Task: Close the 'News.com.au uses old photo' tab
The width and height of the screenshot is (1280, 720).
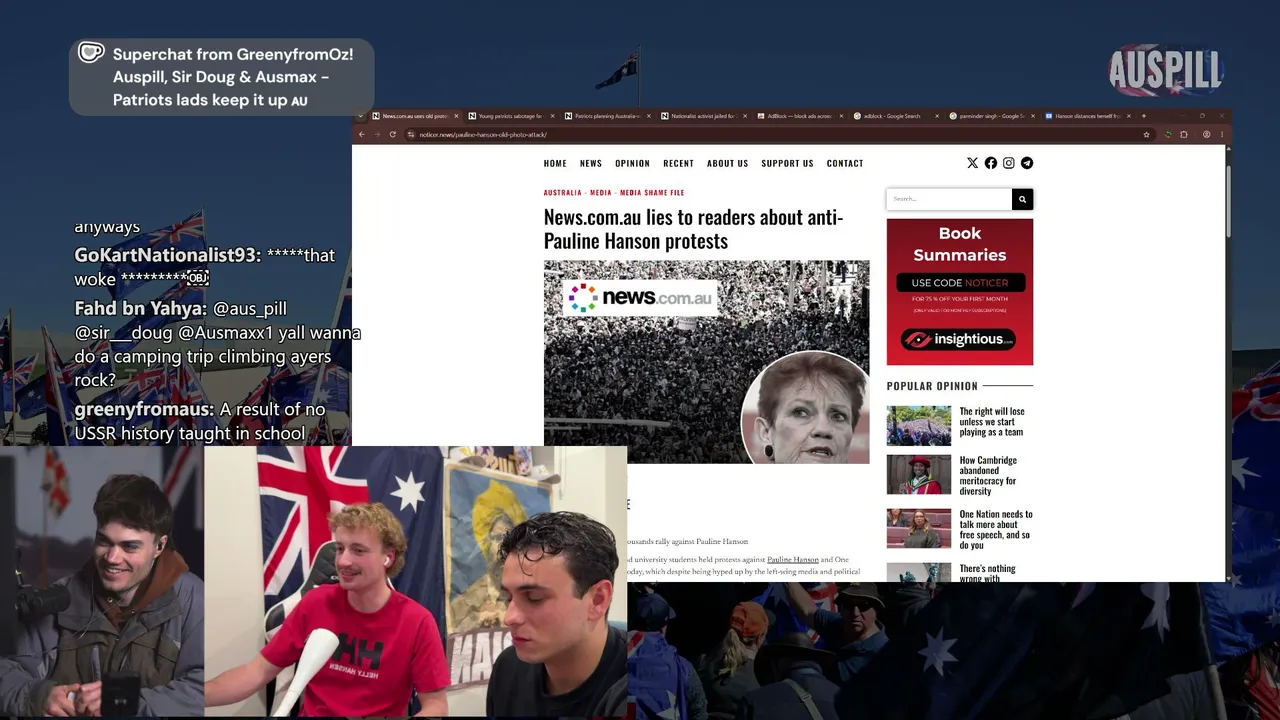Action: (456, 116)
